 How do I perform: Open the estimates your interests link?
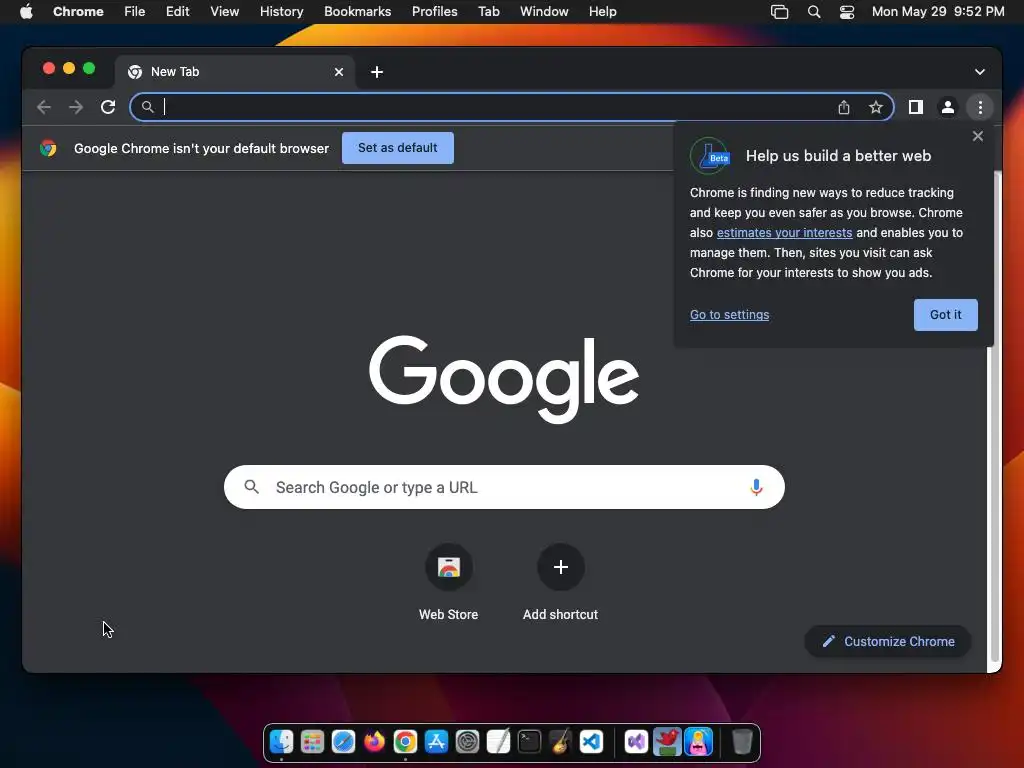[x=784, y=232]
